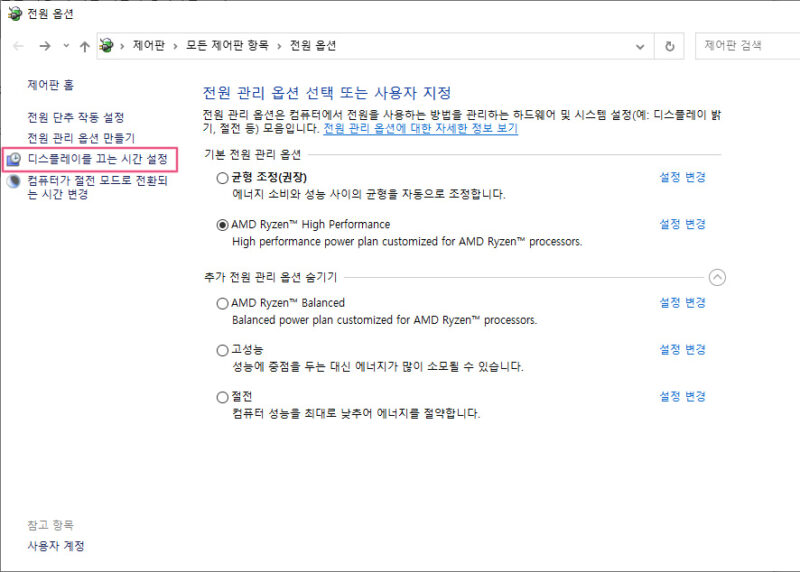Click the Refresh button in address bar
The width and height of the screenshot is (800, 572).
pos(670,46)
